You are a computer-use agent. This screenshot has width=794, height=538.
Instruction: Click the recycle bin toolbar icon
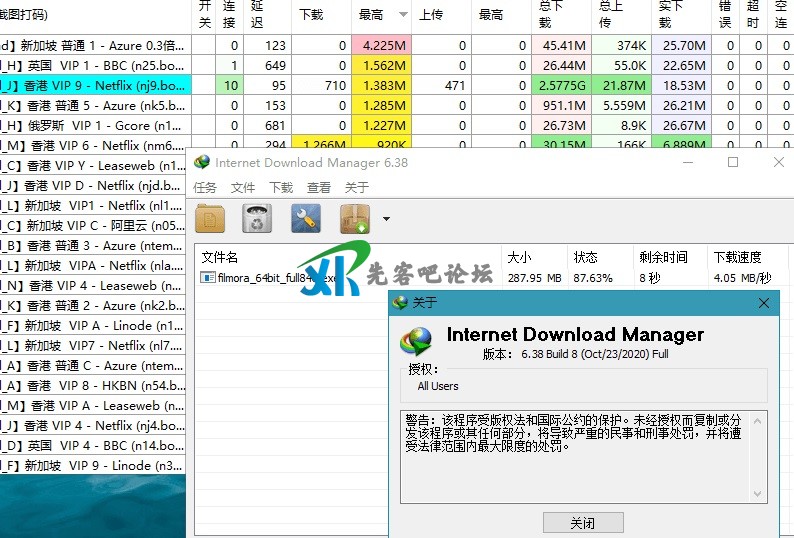(258, 218)
